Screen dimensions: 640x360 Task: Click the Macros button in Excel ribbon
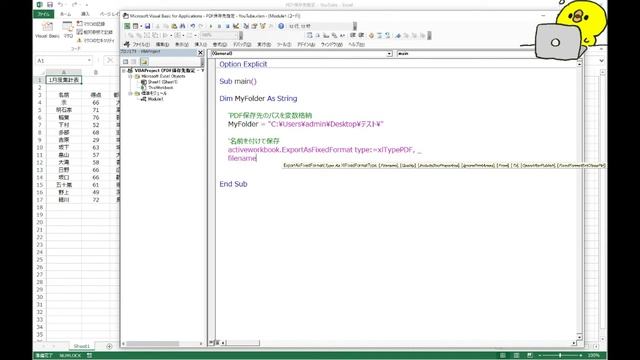point(68,30)
